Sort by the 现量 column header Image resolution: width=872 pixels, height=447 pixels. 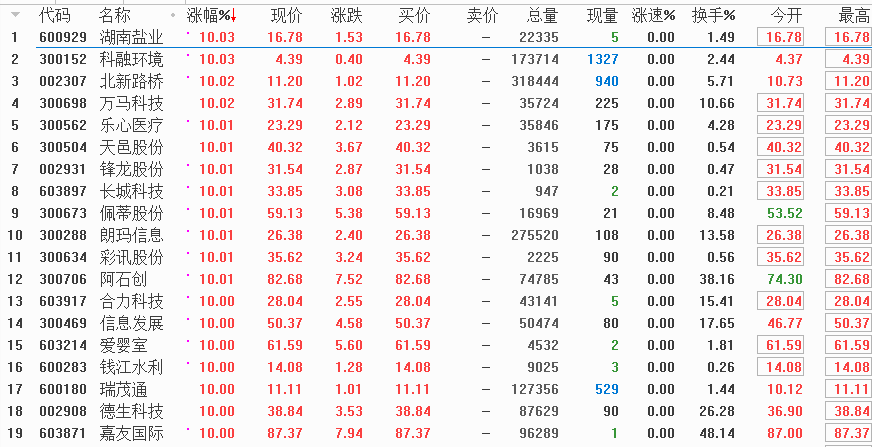pyautogui.click(x=602, y=16)
